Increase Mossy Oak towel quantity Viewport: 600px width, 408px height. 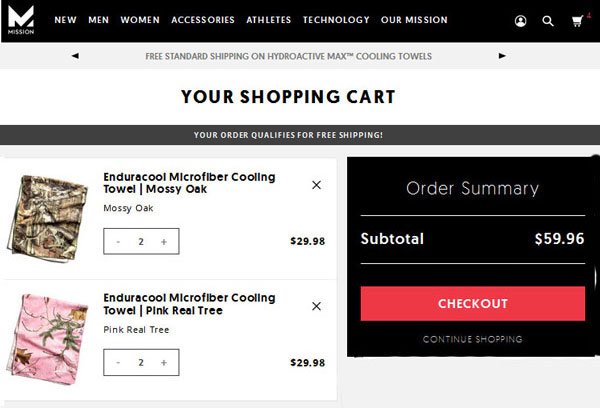[x=164, y=242]
